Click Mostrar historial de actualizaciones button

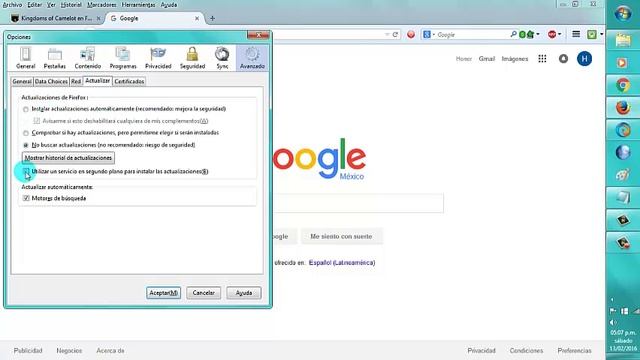[x=68, y=158]
